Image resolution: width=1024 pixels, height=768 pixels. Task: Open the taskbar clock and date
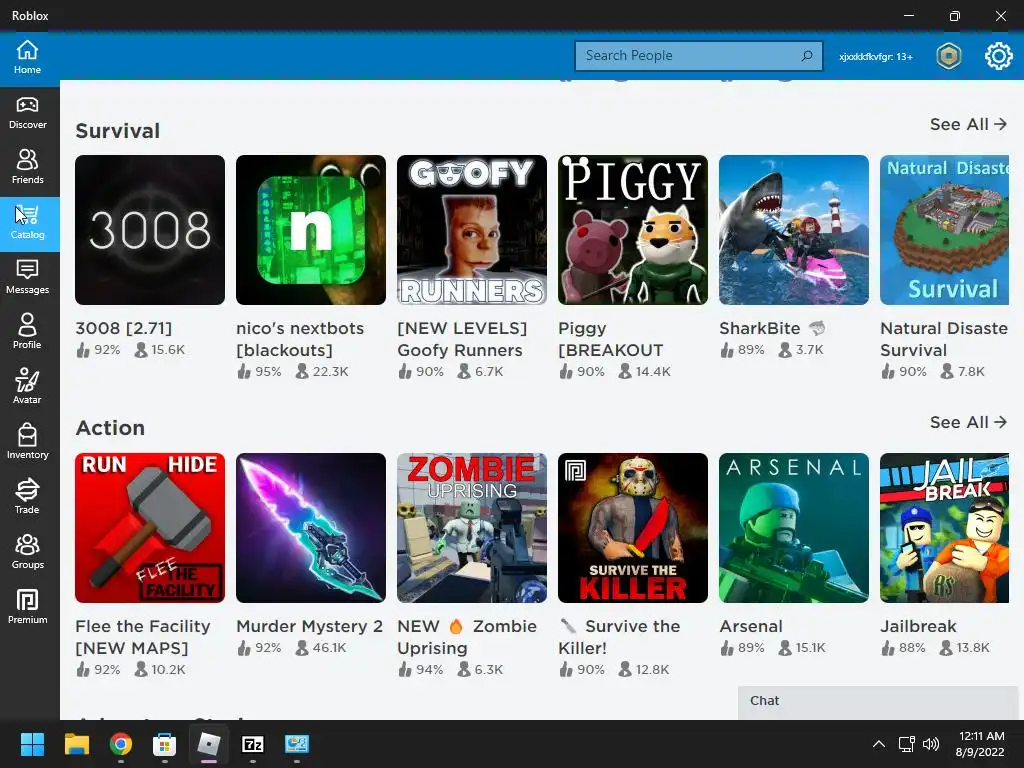(x=981, y=744)
